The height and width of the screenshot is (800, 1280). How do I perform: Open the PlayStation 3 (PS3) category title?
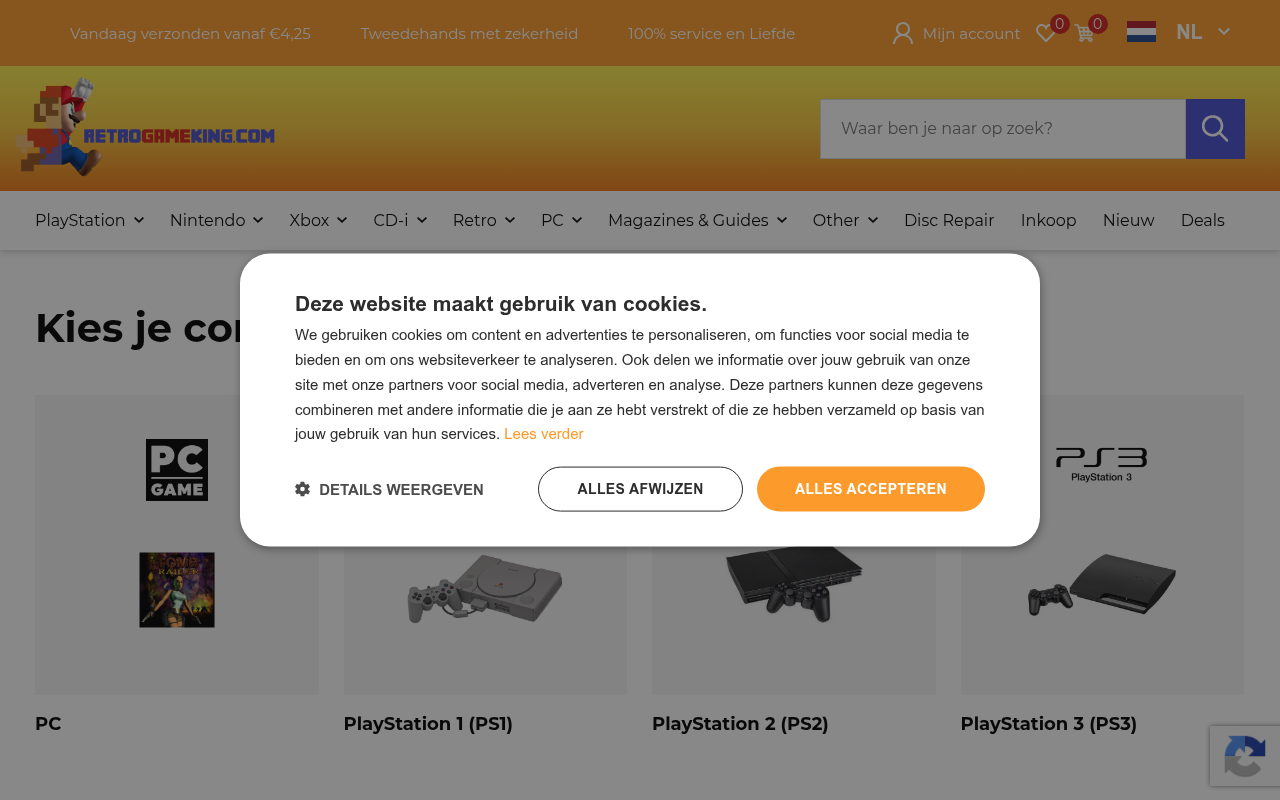pos(1048,723)
